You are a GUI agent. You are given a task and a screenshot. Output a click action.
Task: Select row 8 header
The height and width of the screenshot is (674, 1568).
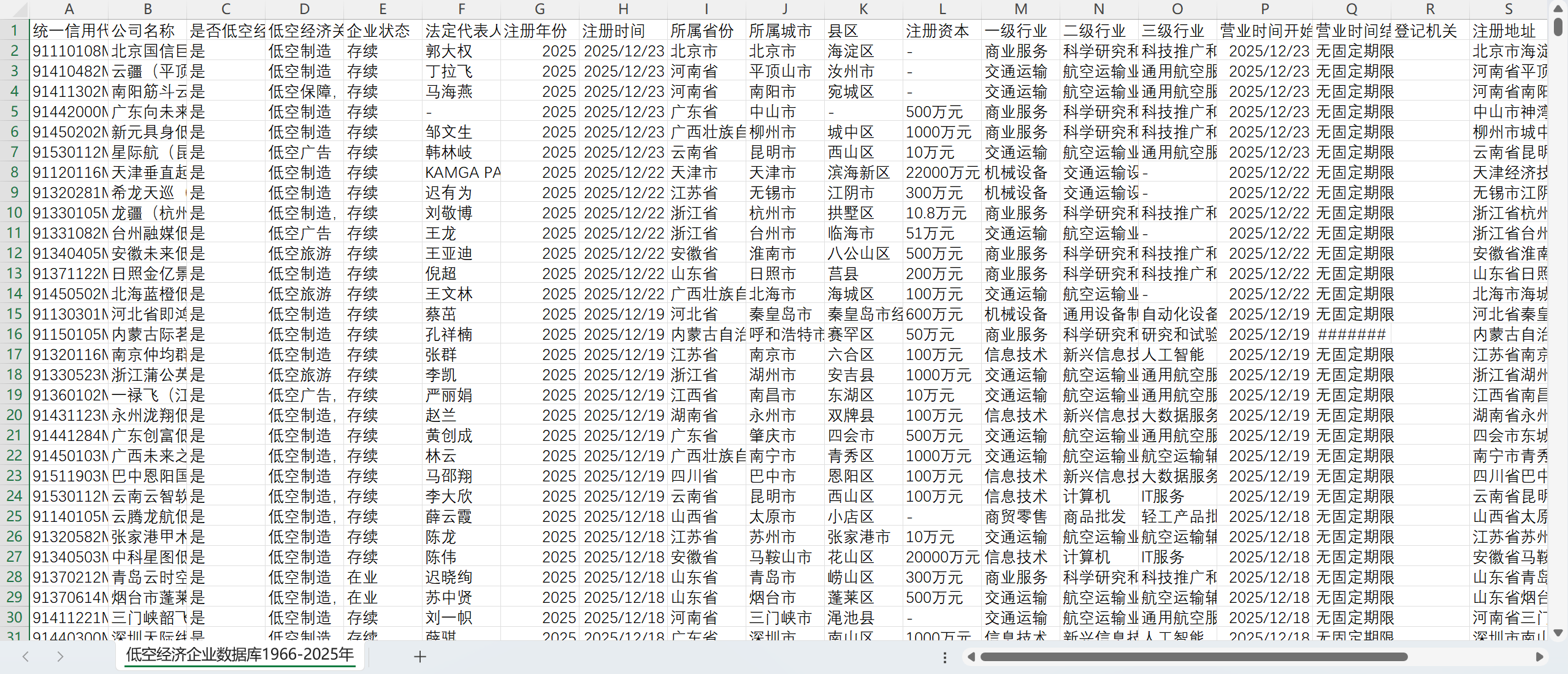[x=14, y=172]
